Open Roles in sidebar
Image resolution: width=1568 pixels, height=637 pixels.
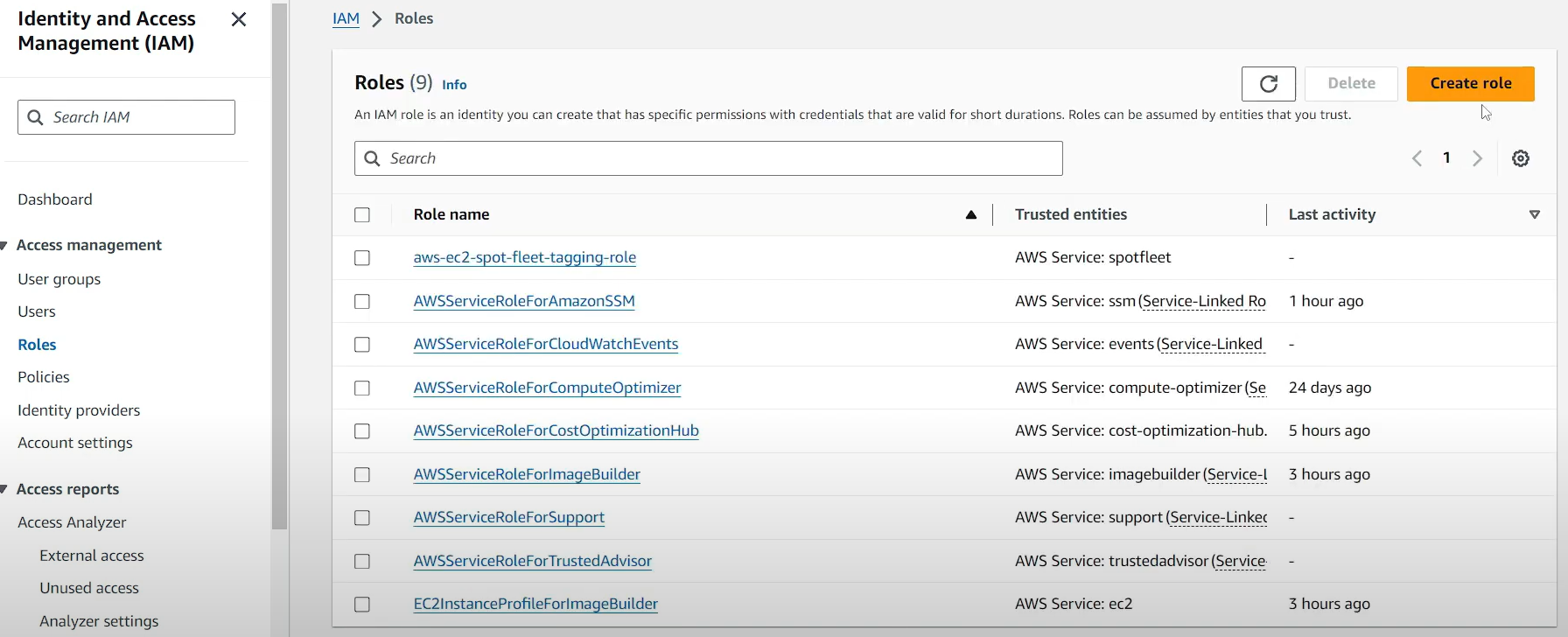click(37, 345)
